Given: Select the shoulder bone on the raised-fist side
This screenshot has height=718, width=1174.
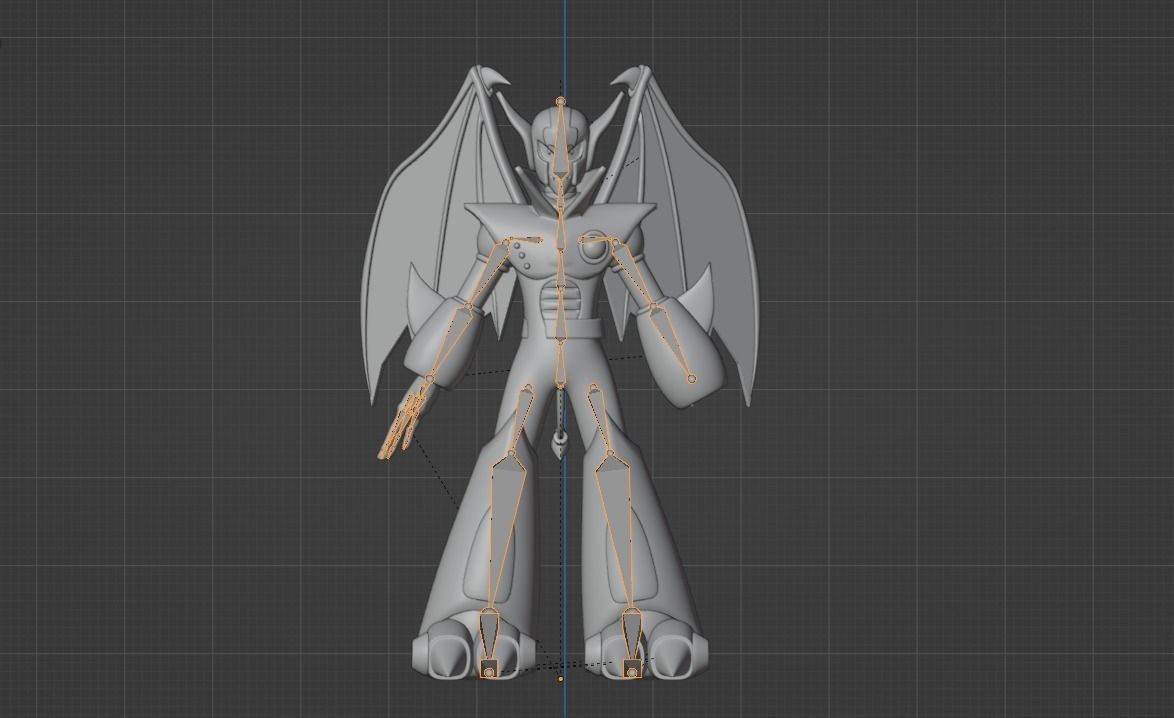Looking at the screenshot, I should pyautogui.click(x=596, y=240).
